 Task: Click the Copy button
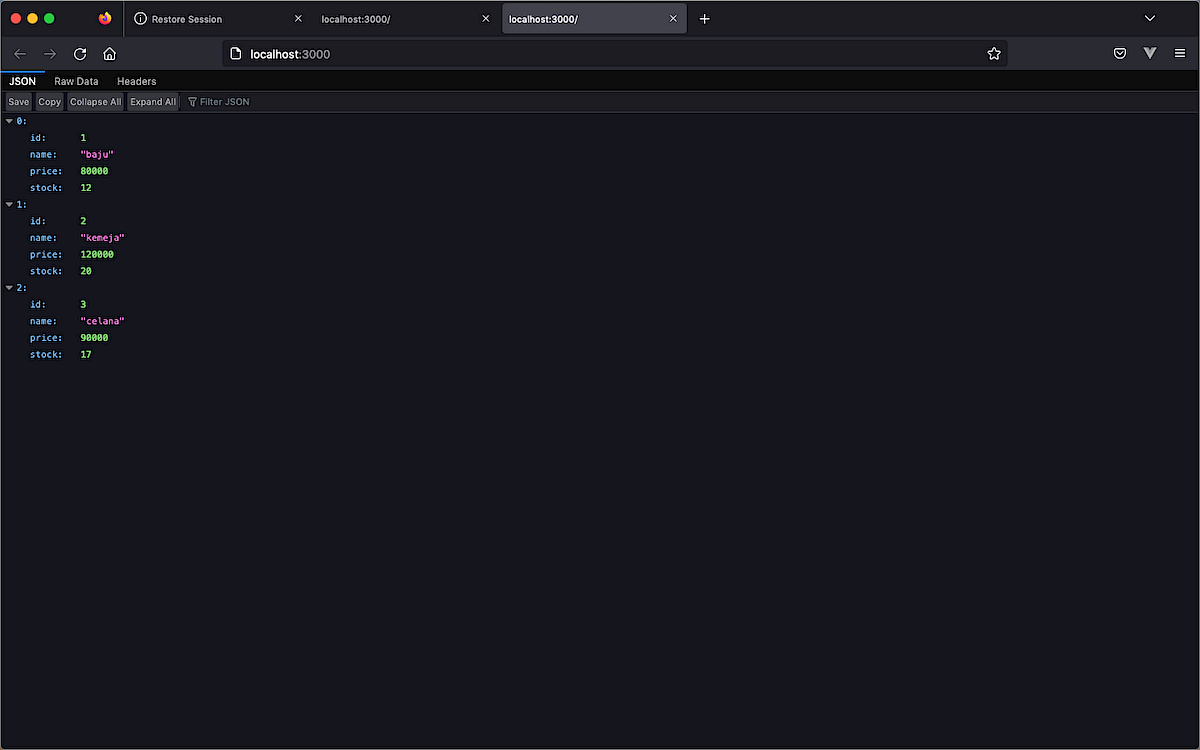coord(49,101)
